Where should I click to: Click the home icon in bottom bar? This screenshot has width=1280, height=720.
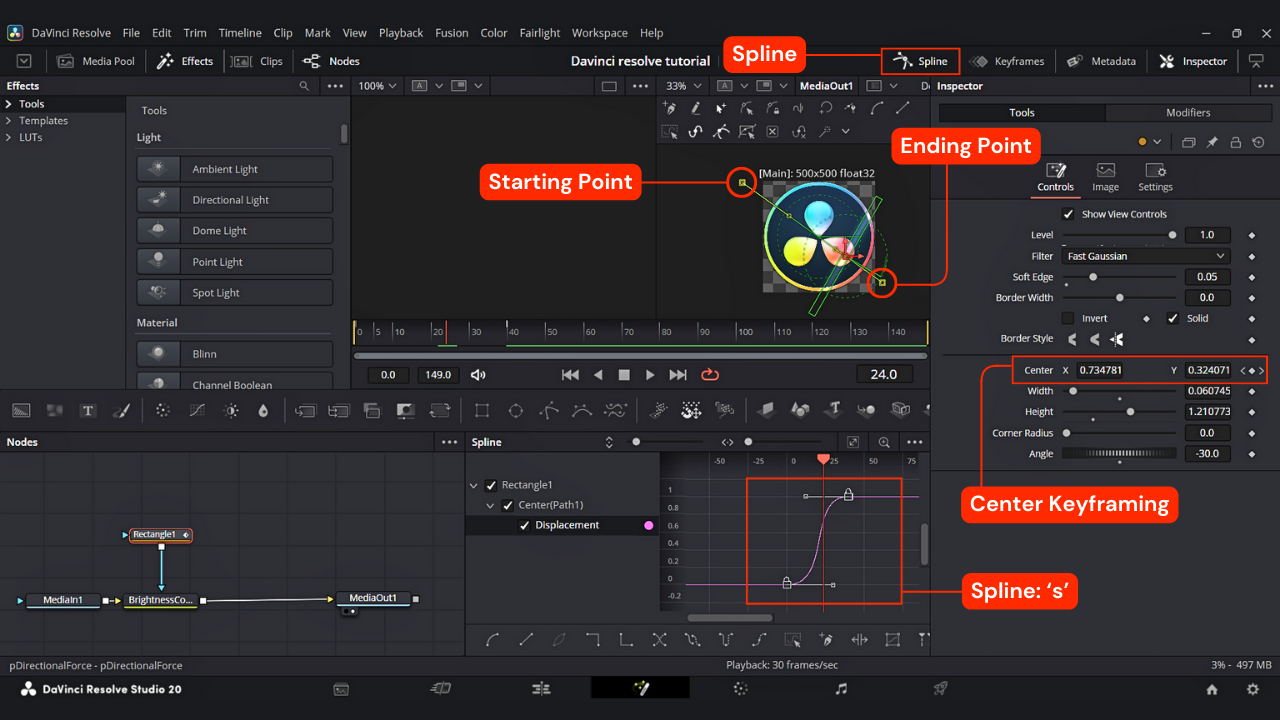pos(1212,689)
